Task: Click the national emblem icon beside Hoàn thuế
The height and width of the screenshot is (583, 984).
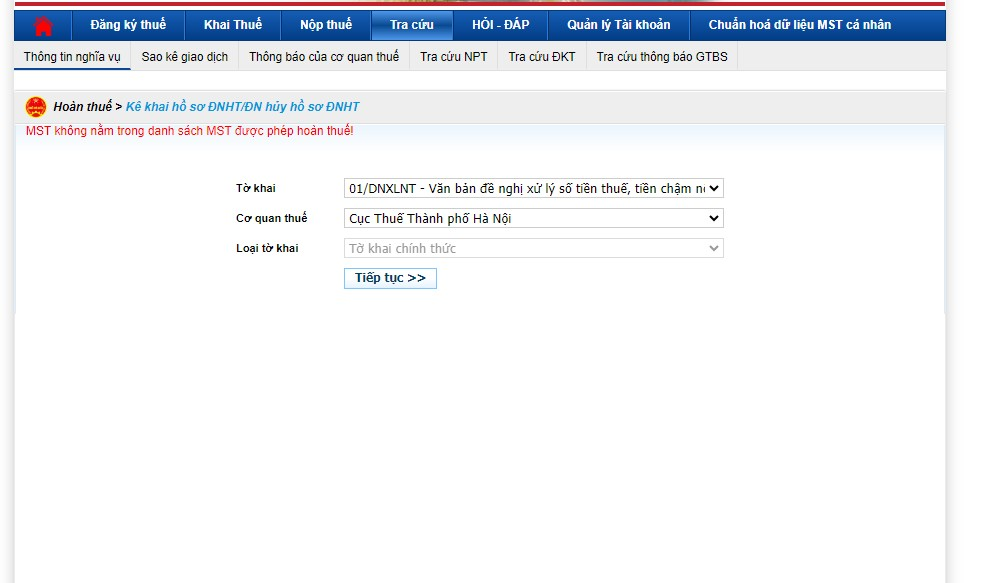Action: pos(36,107)
